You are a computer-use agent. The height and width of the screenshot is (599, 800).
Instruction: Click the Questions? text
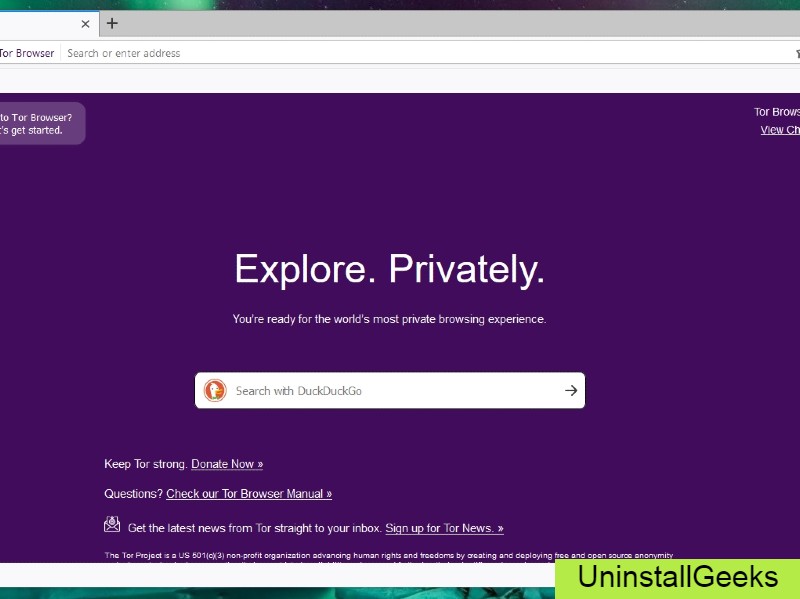[x=133, y=493]
